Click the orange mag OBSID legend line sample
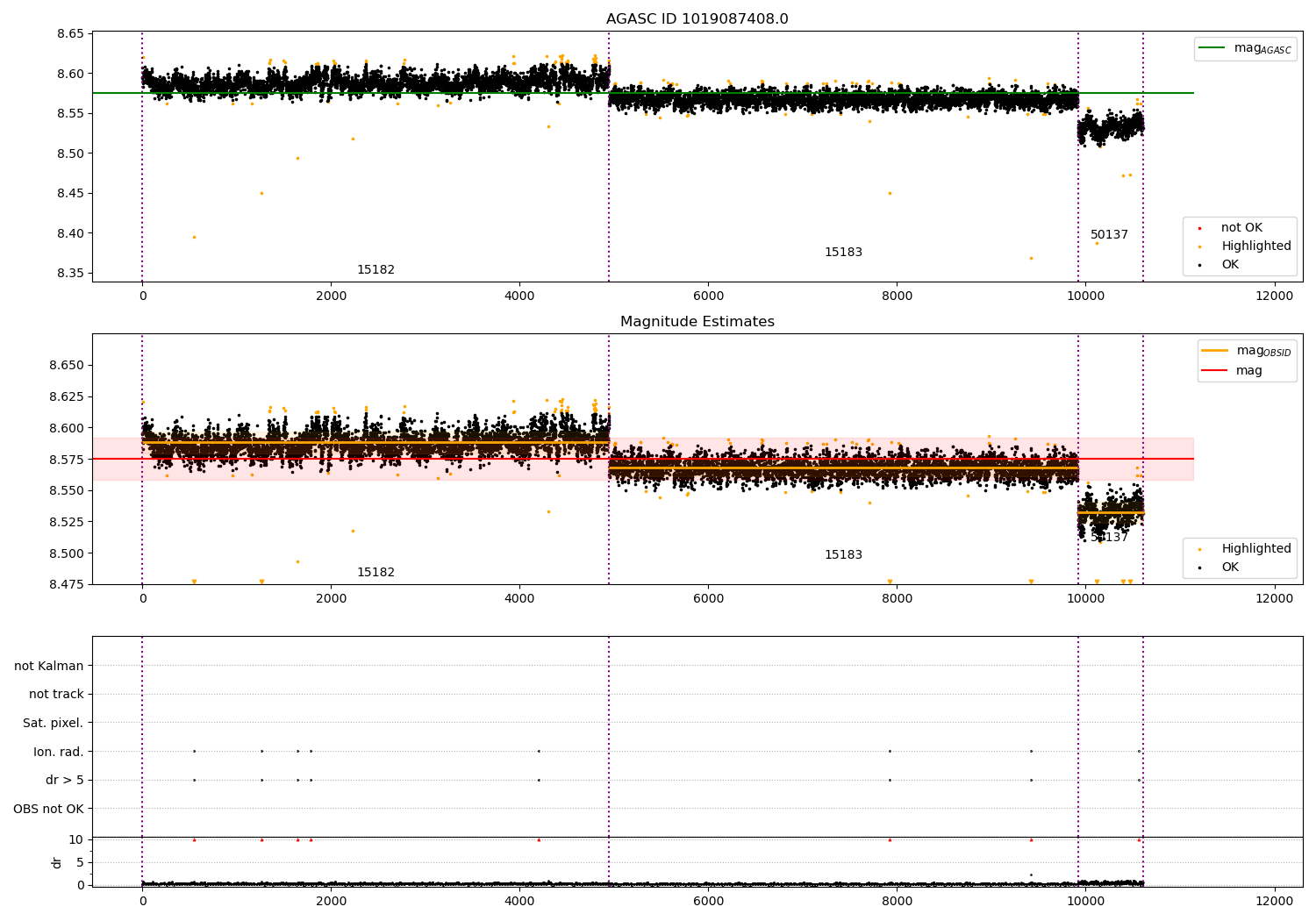1316x921 pixels. pyautogui.click(x=1215, y=351)
